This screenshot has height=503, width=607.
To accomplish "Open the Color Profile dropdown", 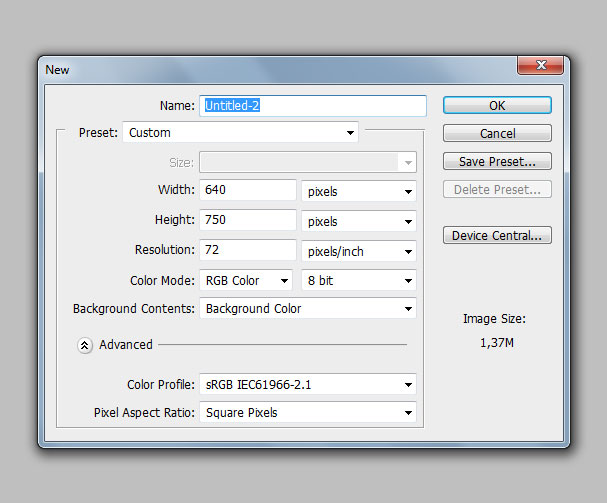I will coord(308,384).
